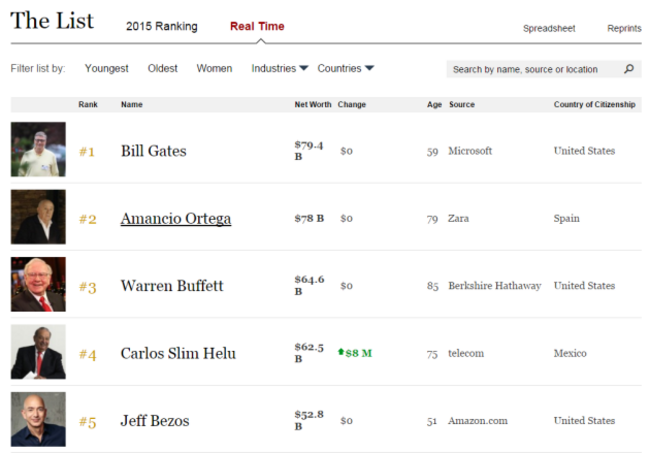
Task: Filter the list by Oldest
Action: (x=162, y=68)
